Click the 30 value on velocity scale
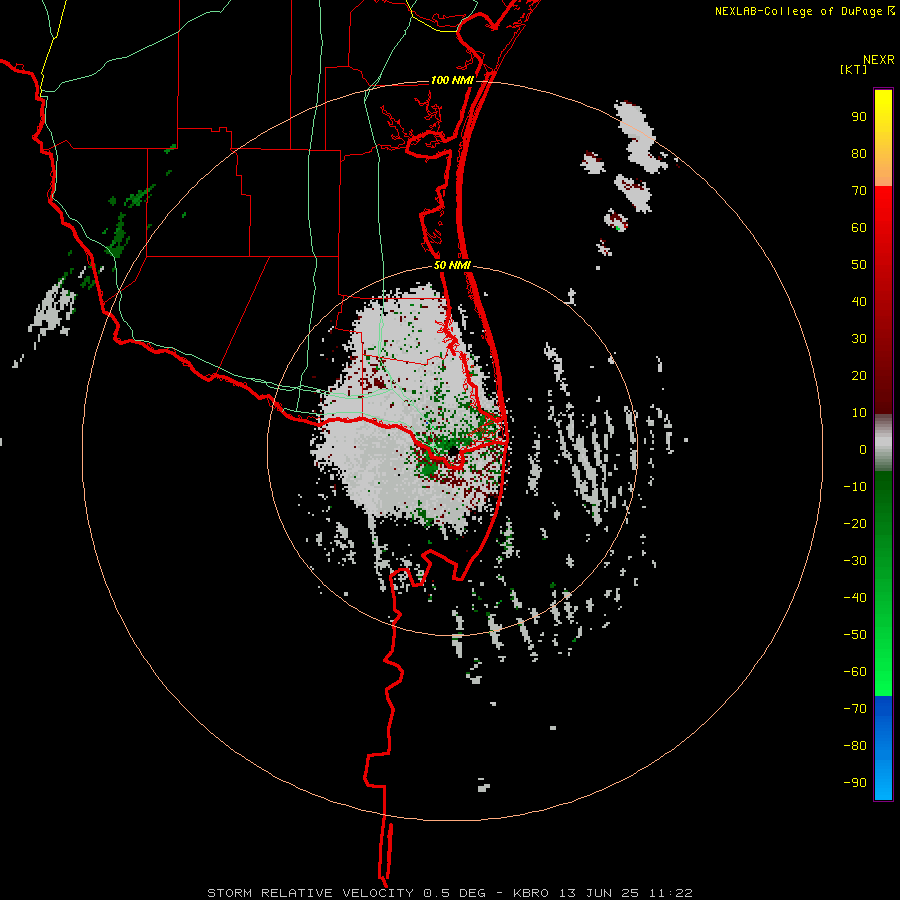Screen dimensions: 900x900 coord(859,339)
